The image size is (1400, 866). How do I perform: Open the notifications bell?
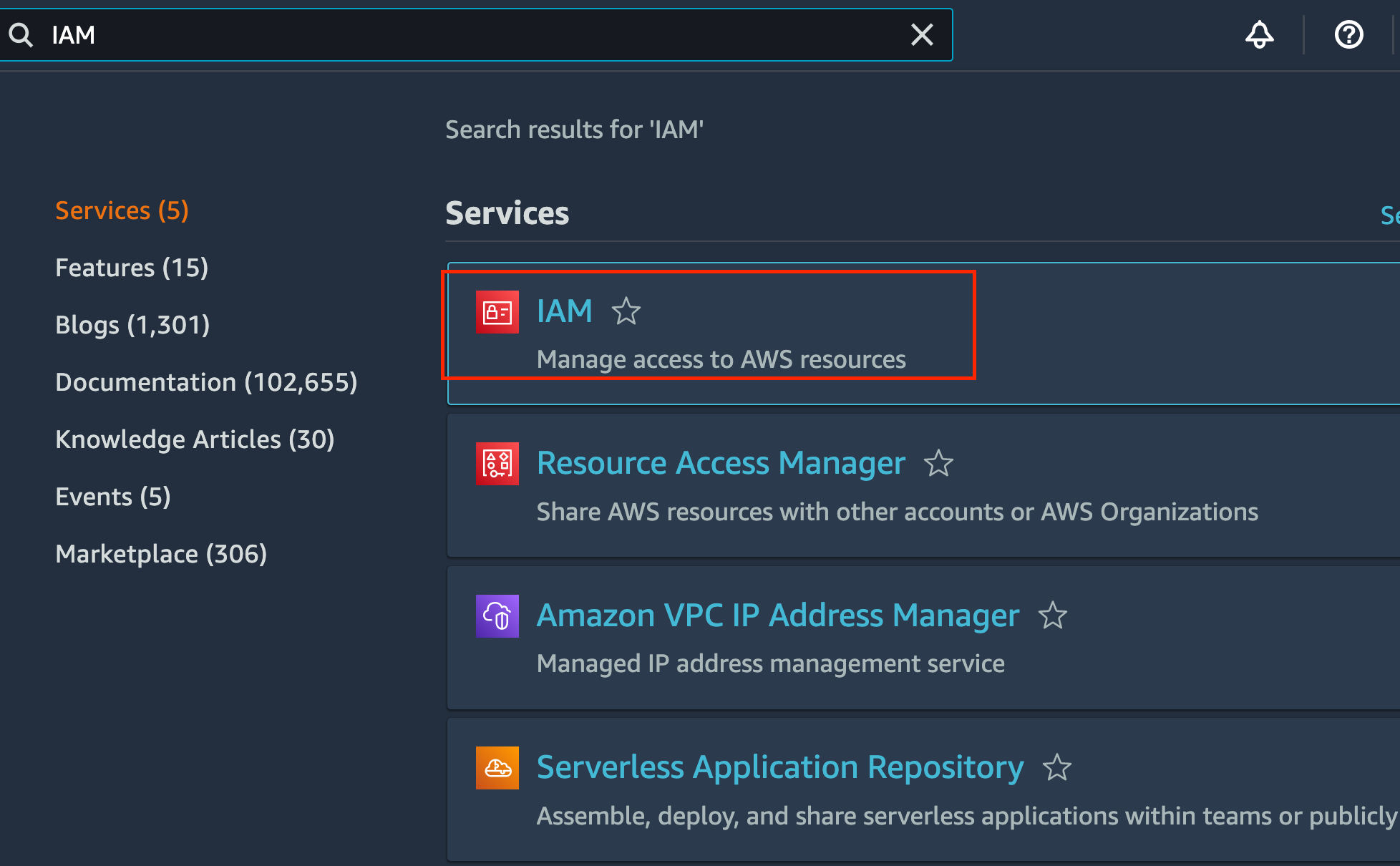(x=1259, y=34)
